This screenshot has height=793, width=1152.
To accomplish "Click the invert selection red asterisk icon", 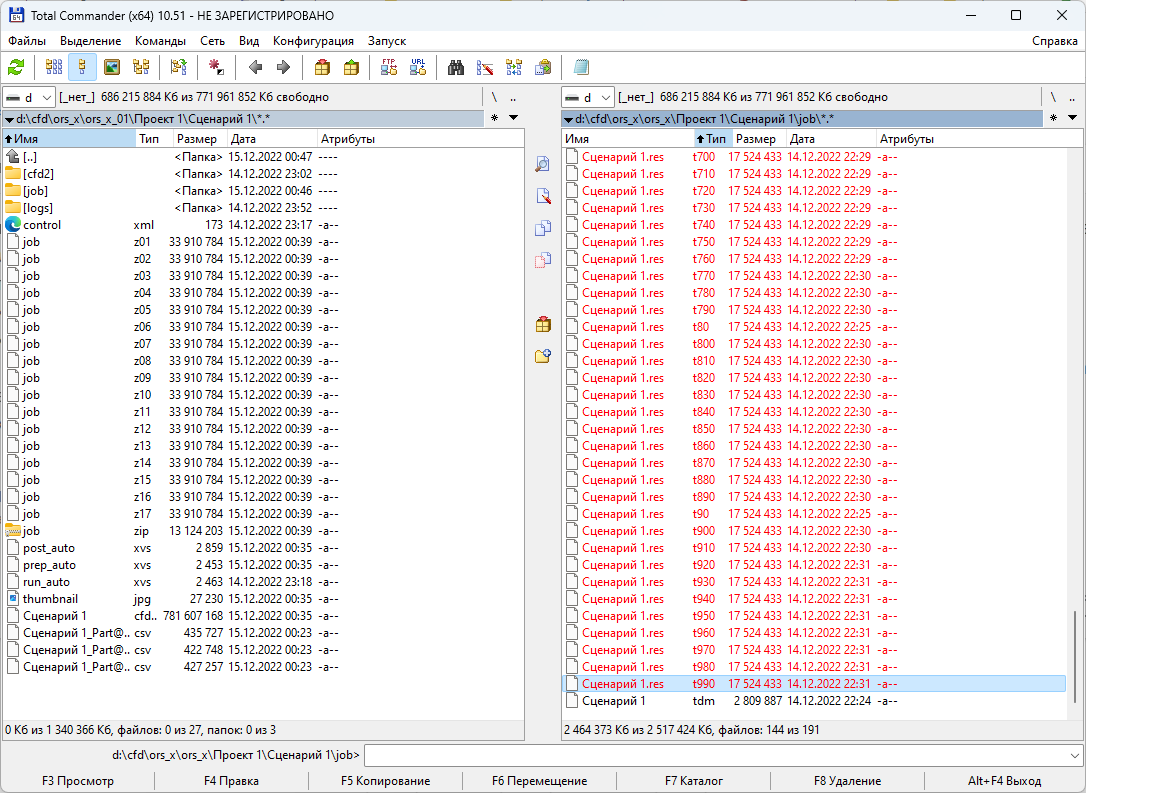I will 216,68.
